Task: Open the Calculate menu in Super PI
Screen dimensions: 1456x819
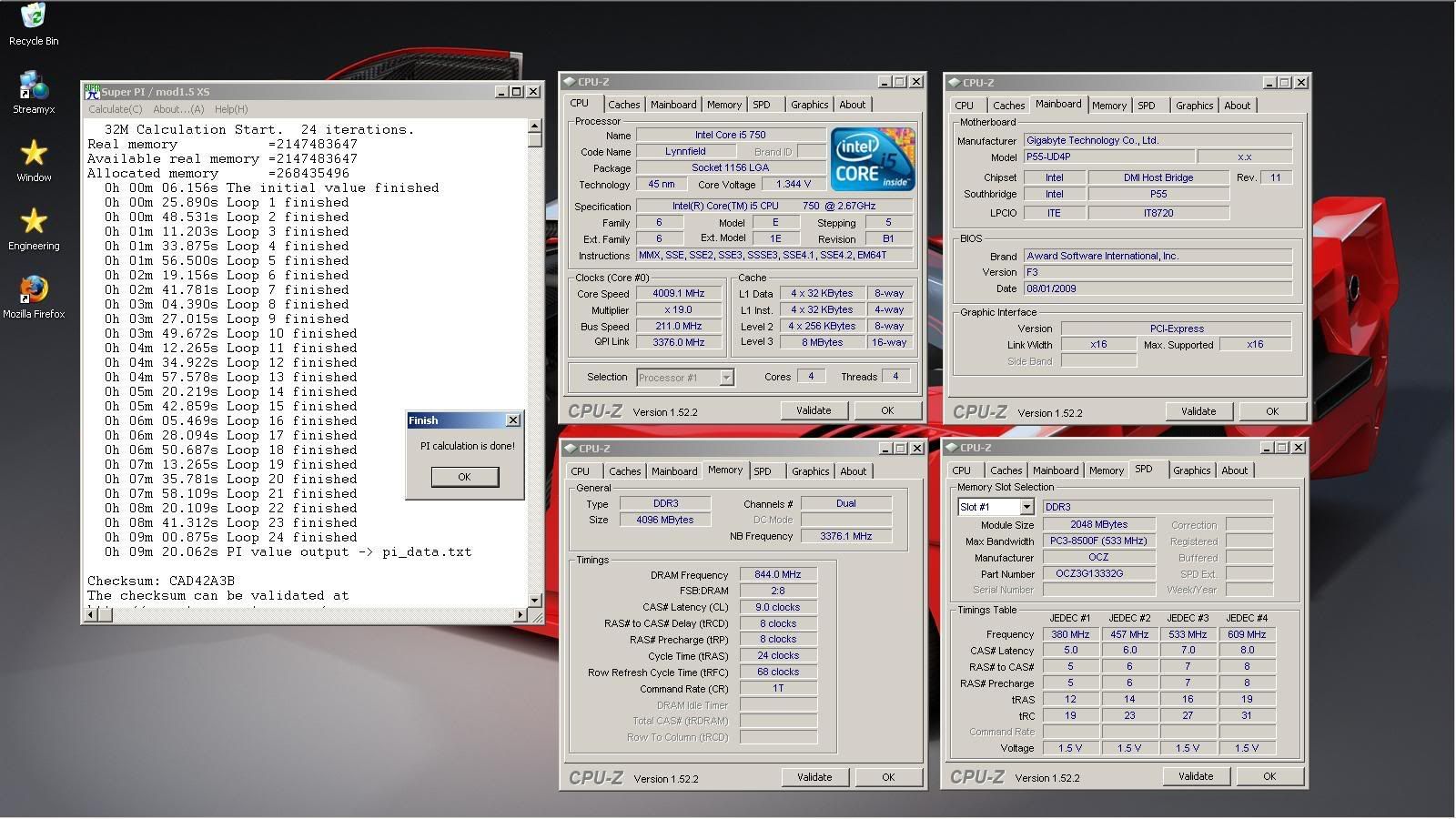Action: click(x=115, y=109)
